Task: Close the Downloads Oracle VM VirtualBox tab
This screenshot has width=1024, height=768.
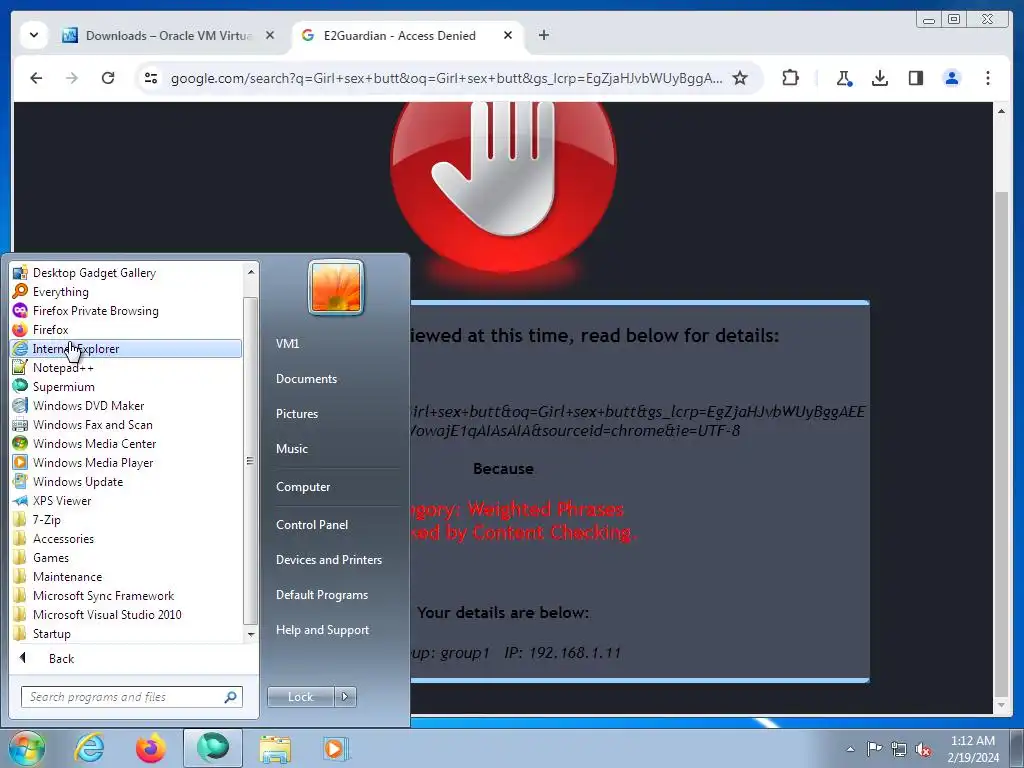Action: point(270,35)
